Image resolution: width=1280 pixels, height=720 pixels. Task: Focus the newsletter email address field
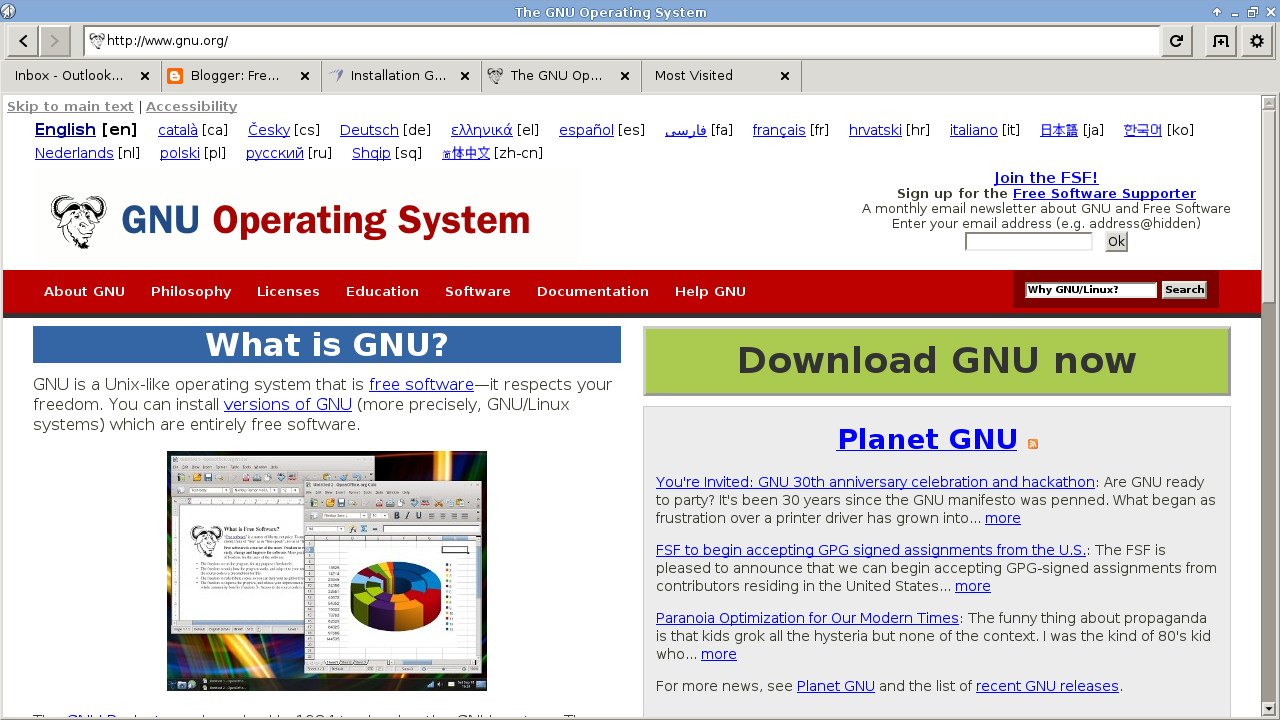click(1029, 242)
